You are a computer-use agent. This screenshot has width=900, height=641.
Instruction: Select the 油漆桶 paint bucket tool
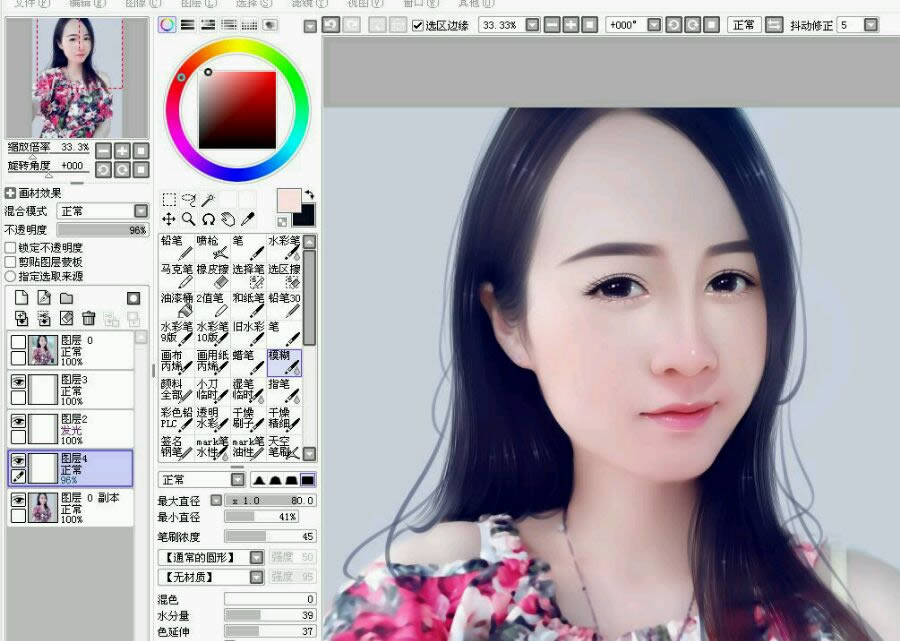[x=176, y=303]
